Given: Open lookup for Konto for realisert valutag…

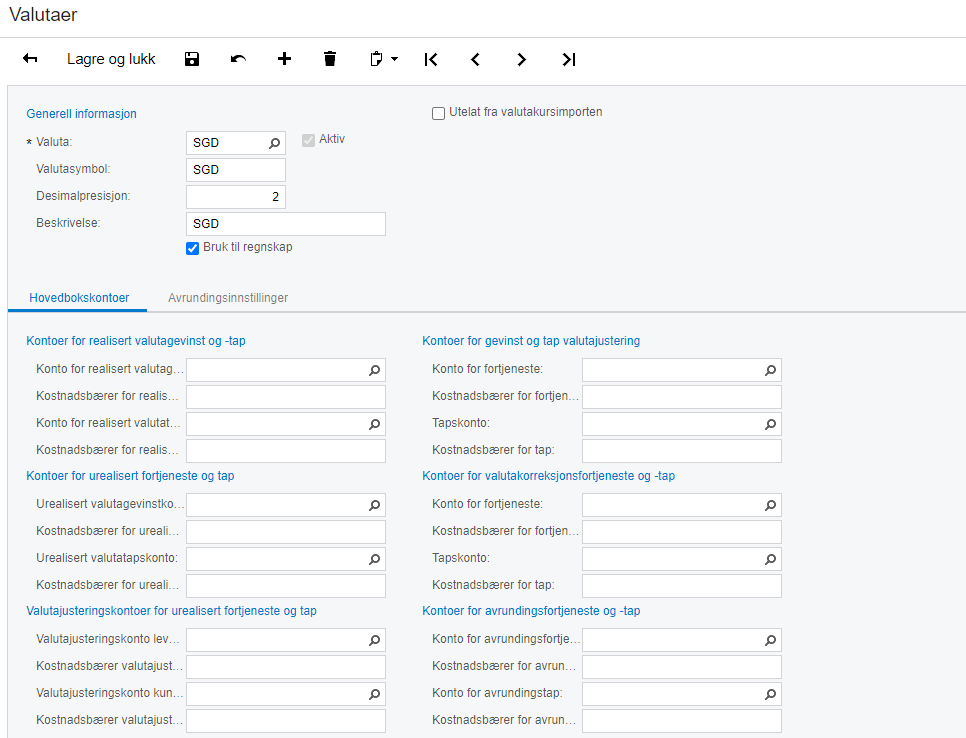Looking at the screenshot, I should pos(374,370).
